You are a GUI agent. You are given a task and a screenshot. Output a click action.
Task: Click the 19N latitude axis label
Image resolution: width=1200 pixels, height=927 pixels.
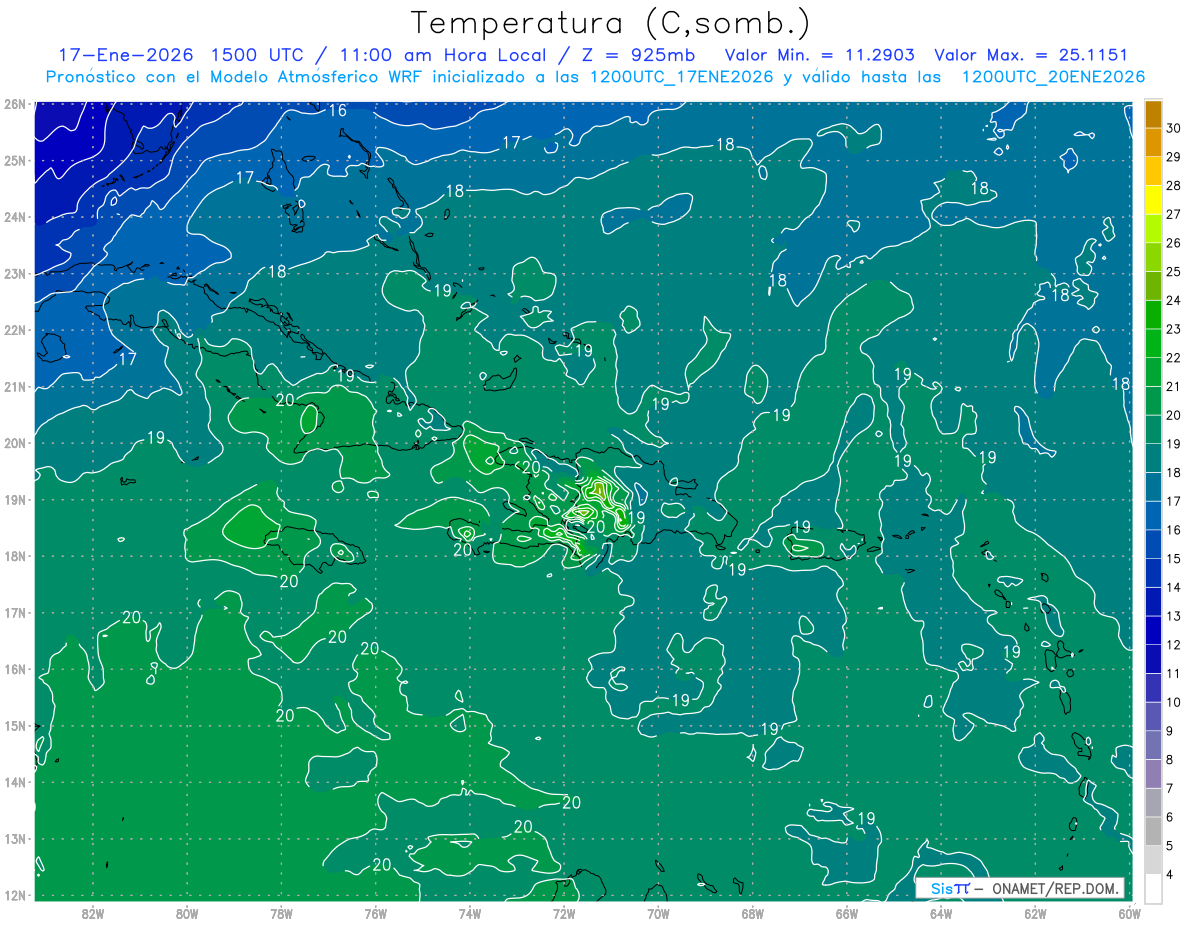coord(14,499)
